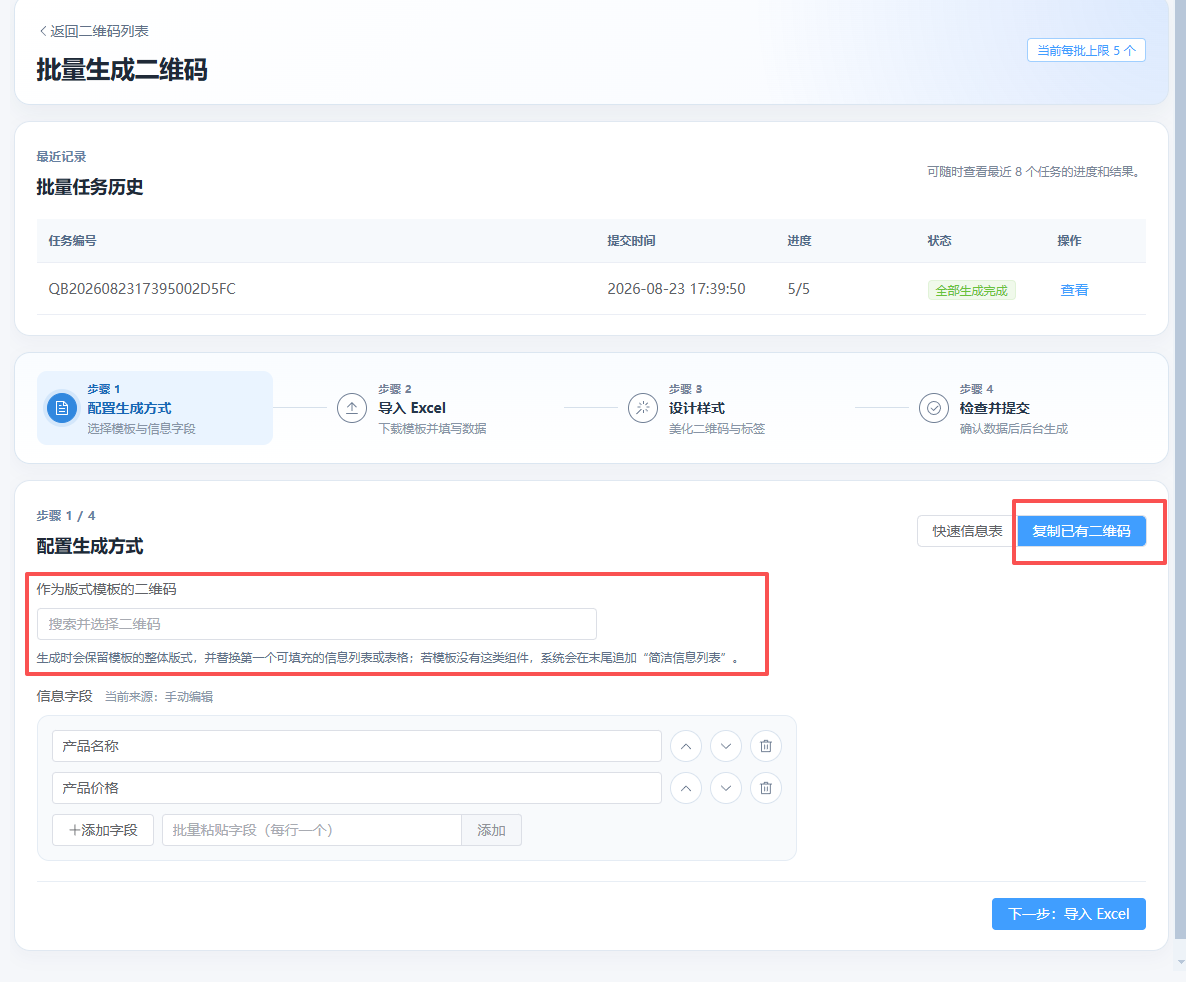
Task: Click the 操作 column header
Action: coord(1070,241)
